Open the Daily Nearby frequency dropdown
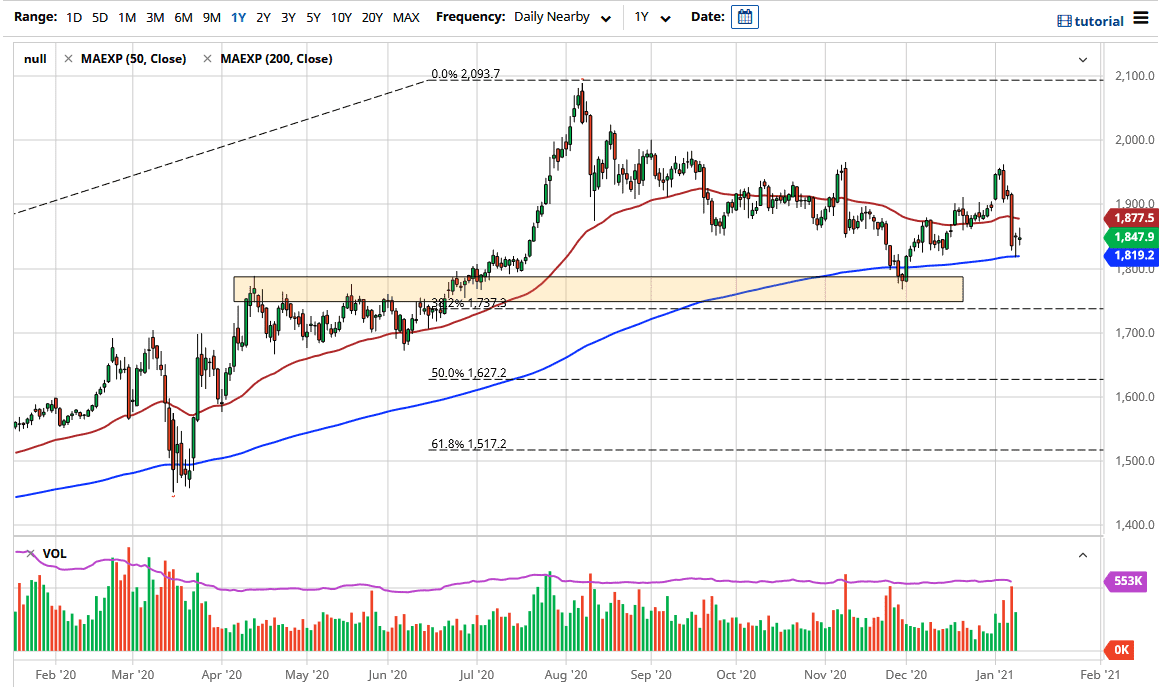Image resolution: width=1162 pixels, height=694 pixels. 561,17
